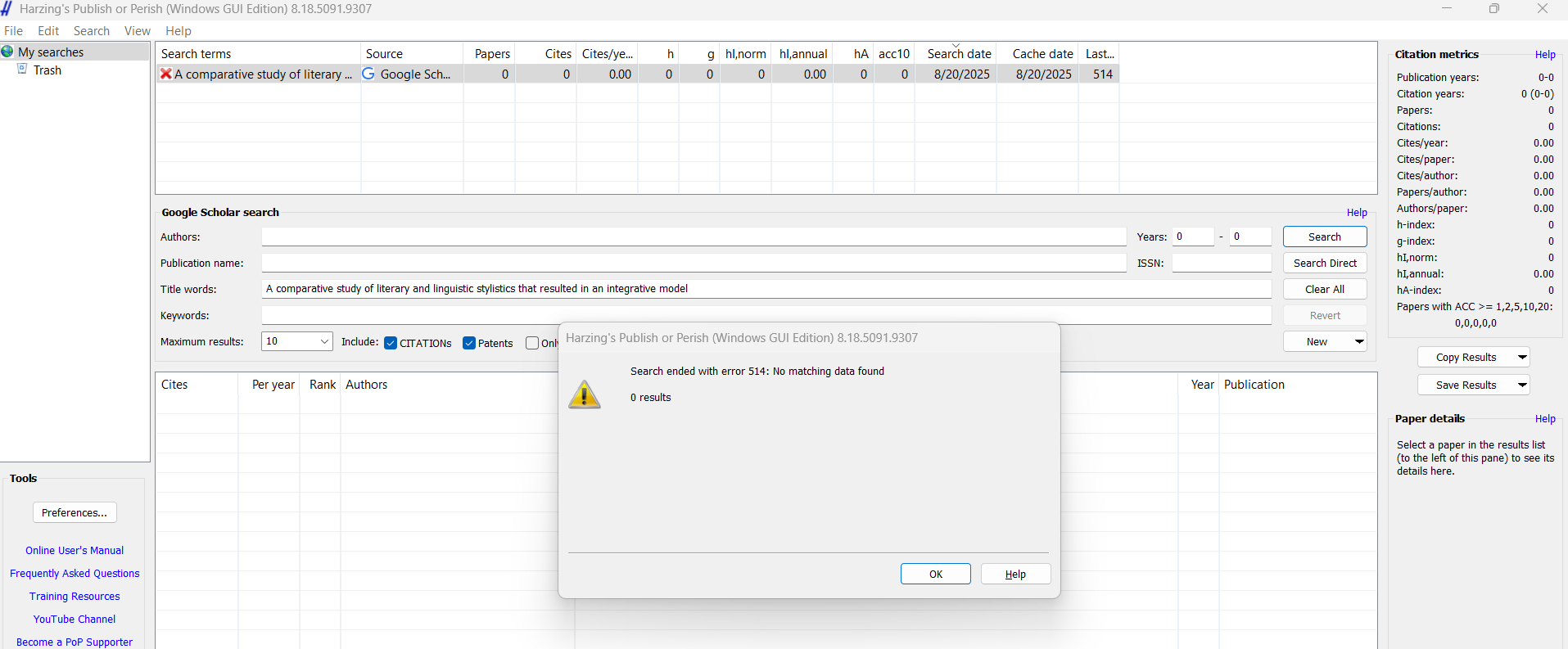The height and width of the screenshot is (649, 1568).
Task: Open the Help menu
Action: (178, 30)
